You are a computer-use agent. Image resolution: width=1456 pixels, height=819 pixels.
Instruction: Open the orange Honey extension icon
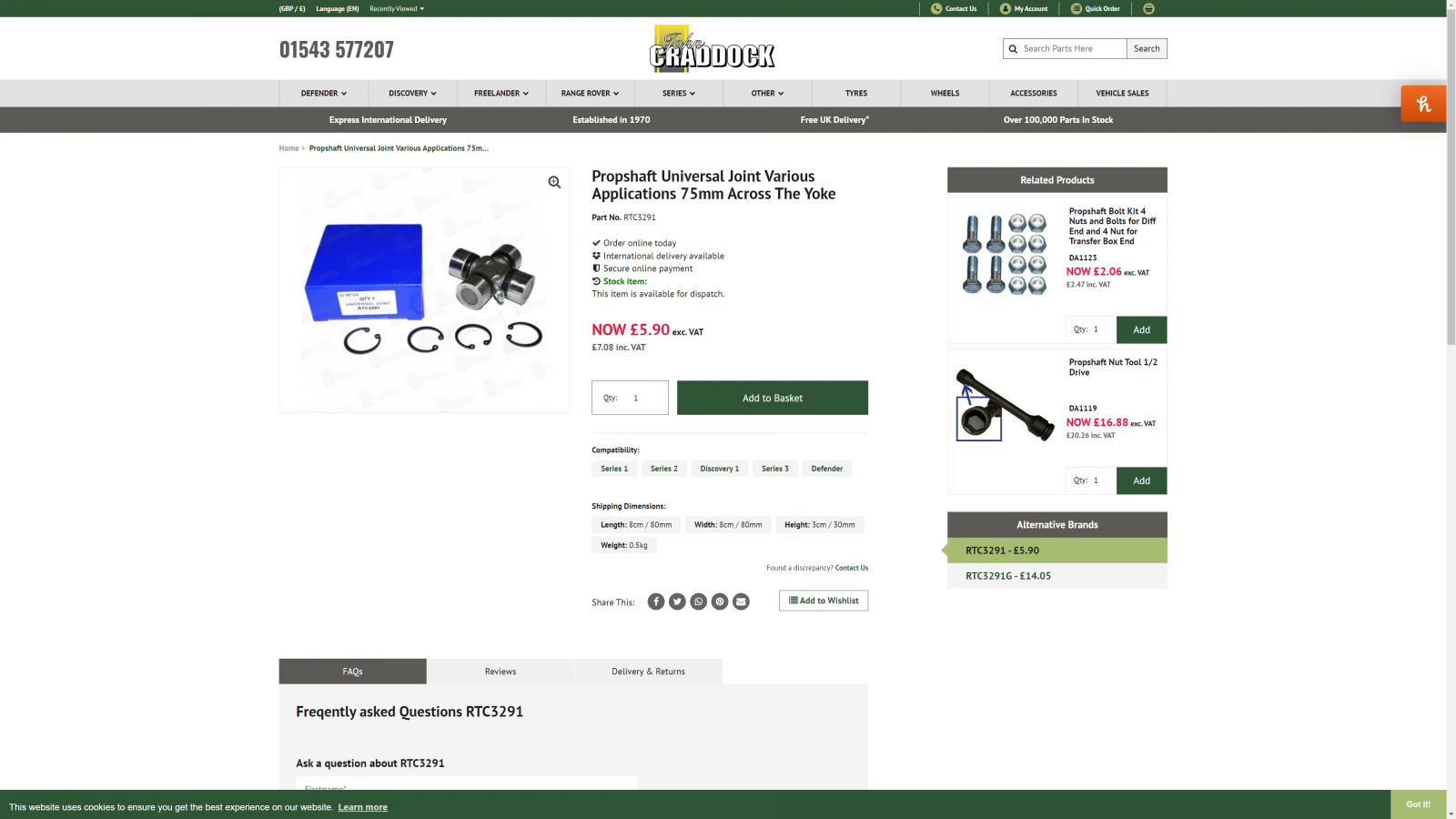(x=1423, y=104)
